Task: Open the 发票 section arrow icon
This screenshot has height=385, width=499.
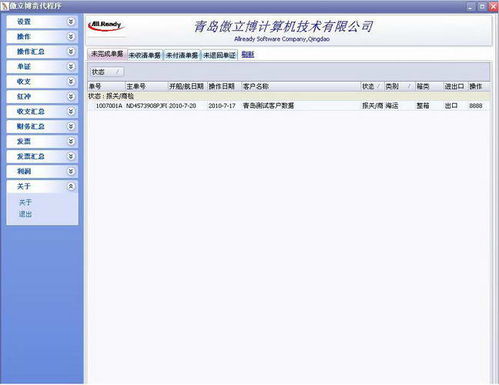Action: coord(71,141)
